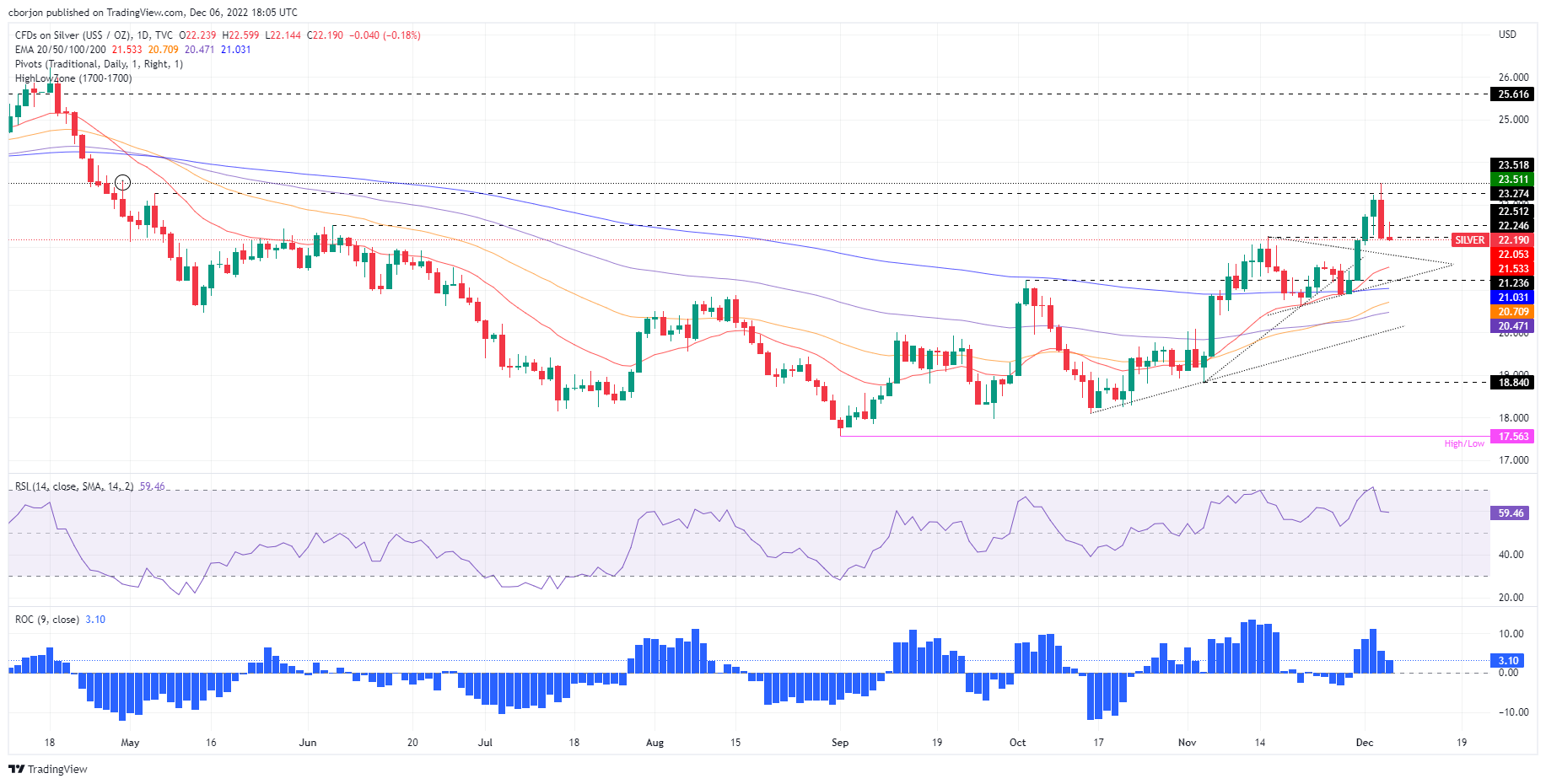Select the RSI indicator legend text
Screen dimensions: 1546x784
[x=73, y=486]
